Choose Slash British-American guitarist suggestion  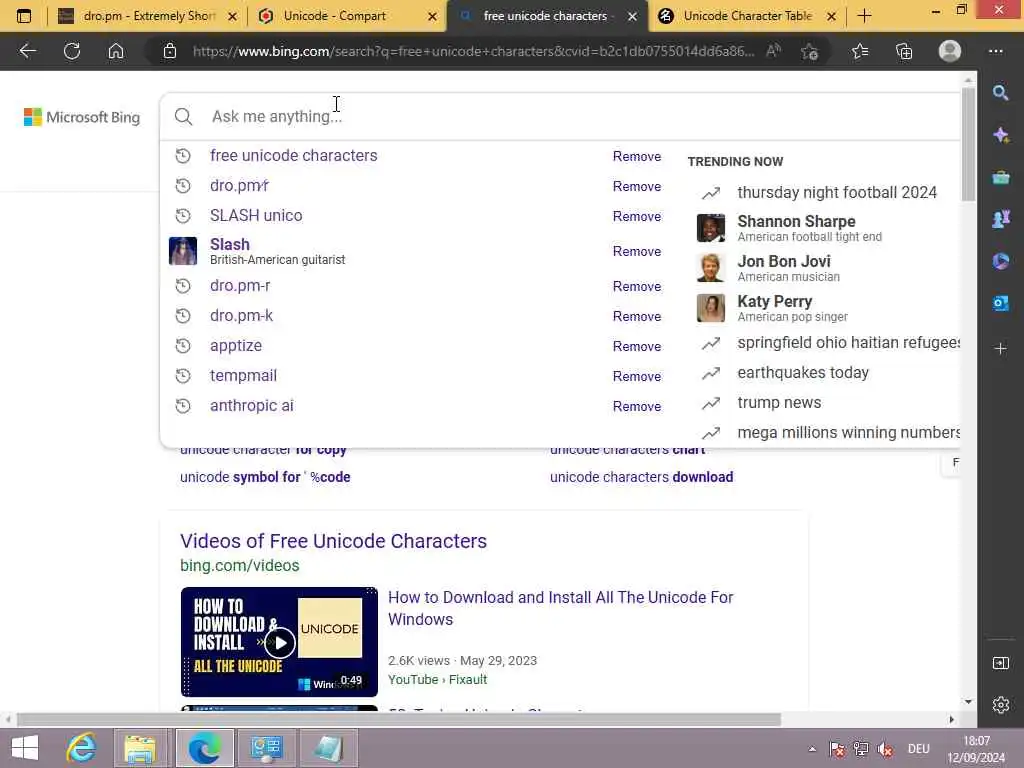point(277,251)
